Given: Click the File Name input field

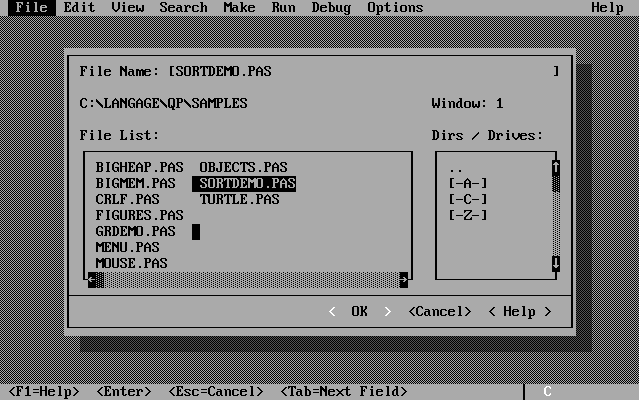Looking at the screenshot, I should click(x=362, y=71).
